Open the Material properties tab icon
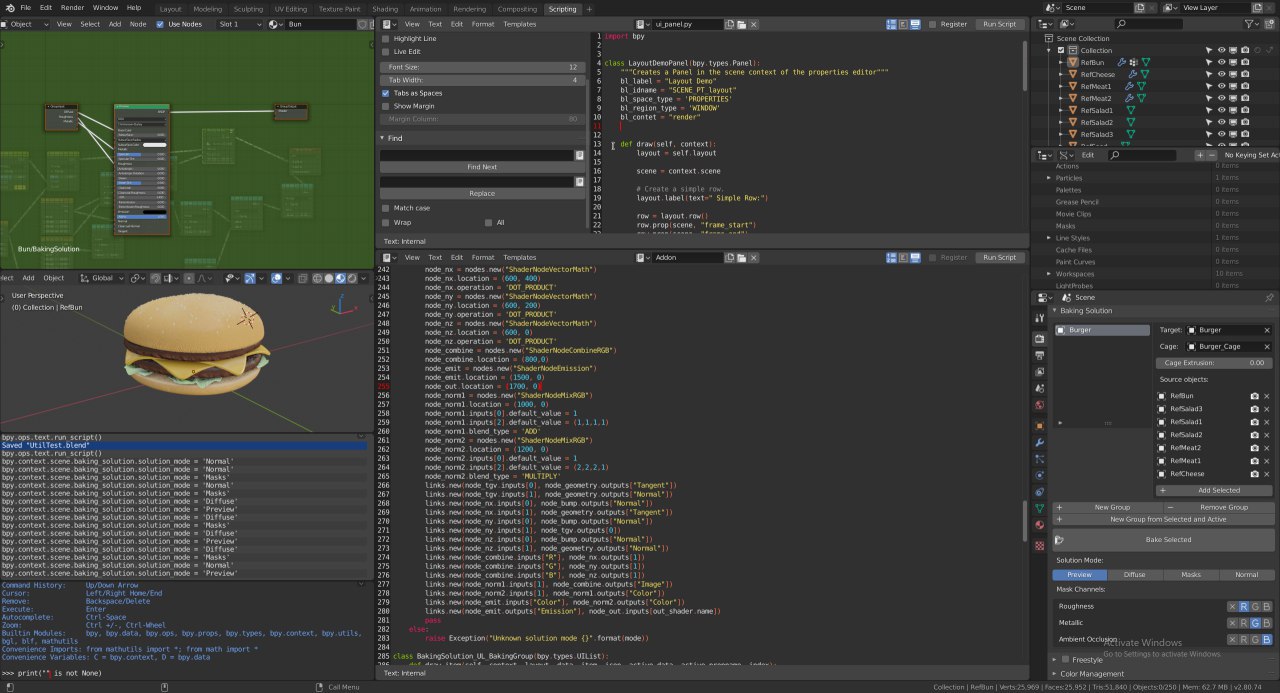Viewport: 1280px width, 693px height. pyautogui.click(x=1040, y=525)
